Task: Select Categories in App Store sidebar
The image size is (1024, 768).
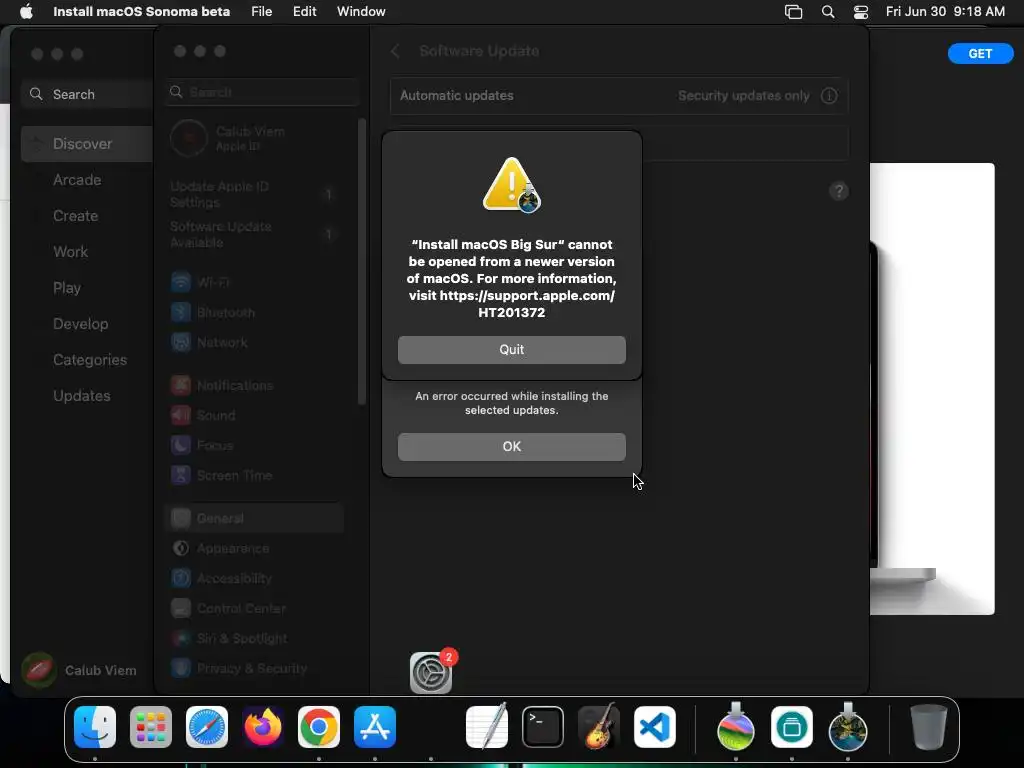Action: [90, 360]
